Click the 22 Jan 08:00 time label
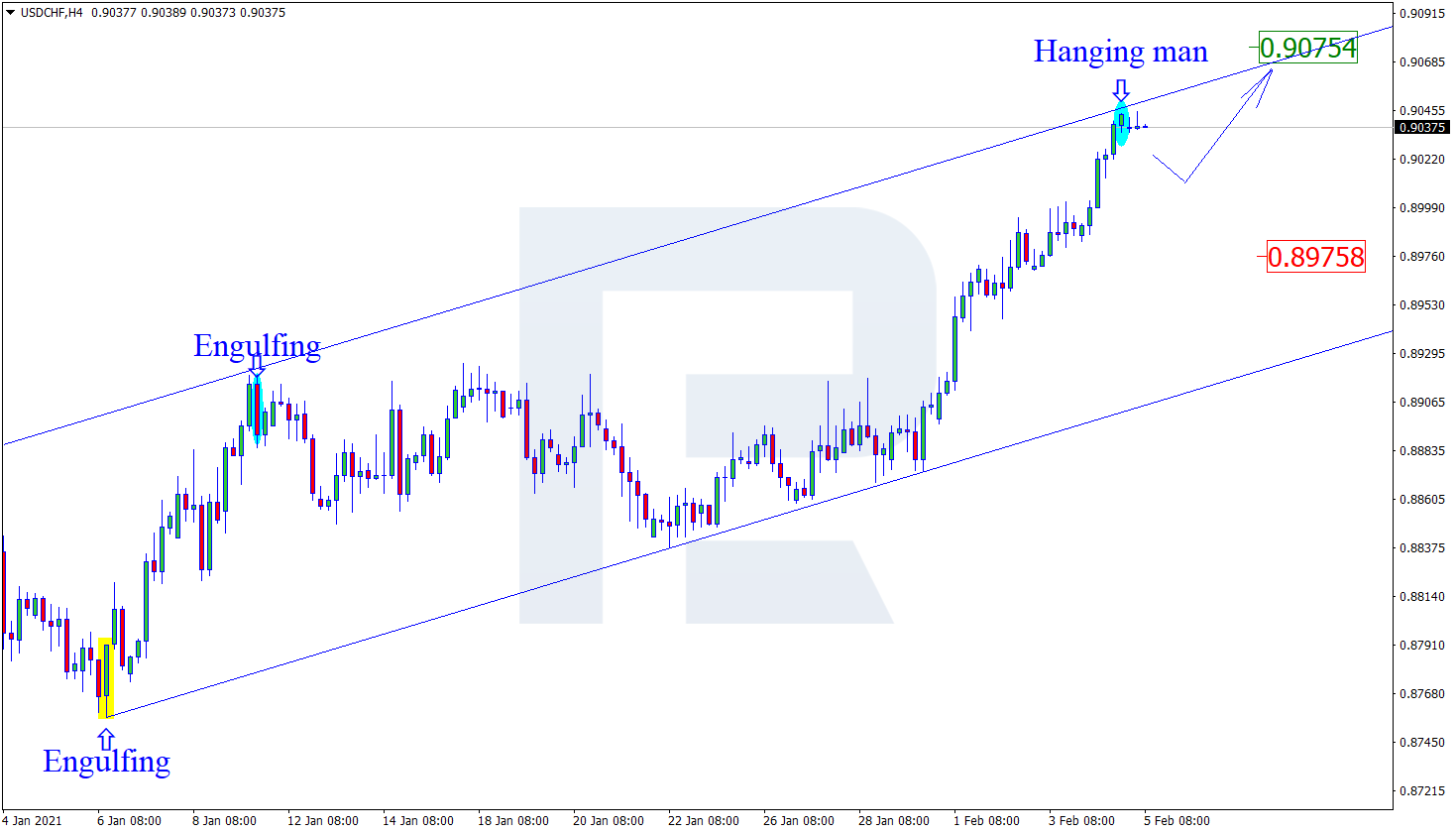The width and height of the screenshot is (1456, 833). coord(704,821)
